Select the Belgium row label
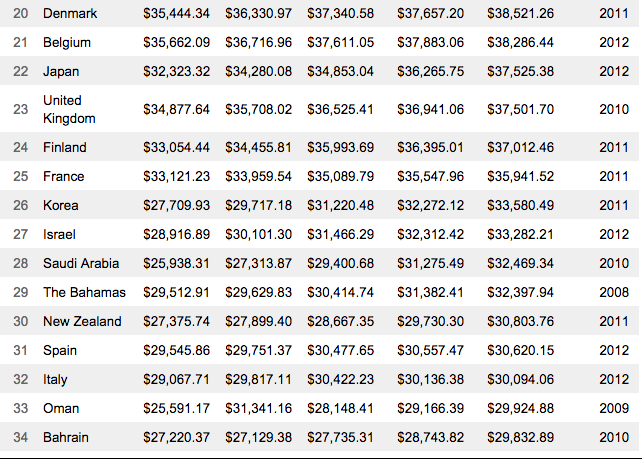The width and height of the screenshot is (642, 459). point(67,43)
